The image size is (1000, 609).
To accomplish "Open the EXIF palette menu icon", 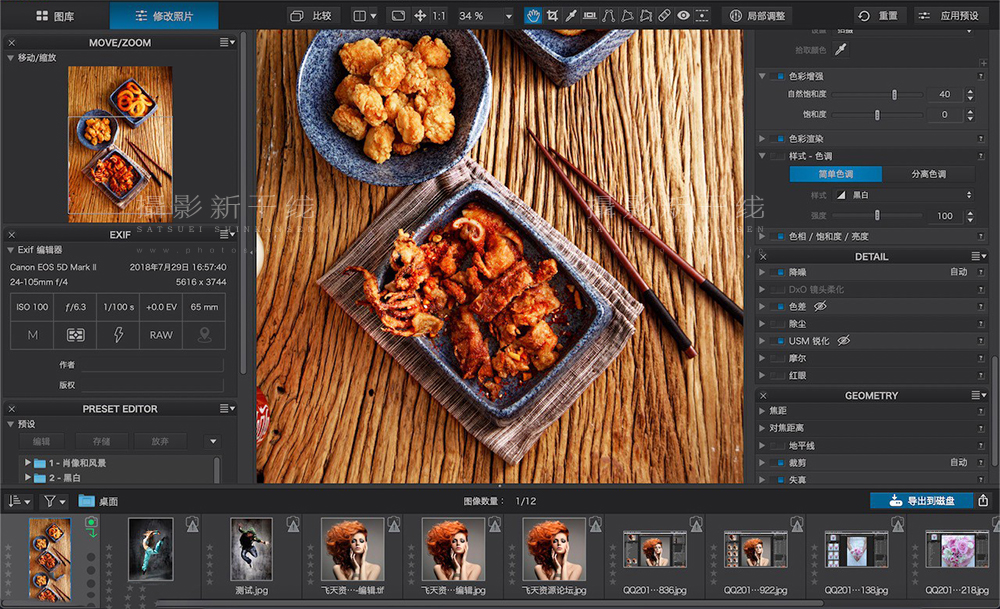I will 227,235.
